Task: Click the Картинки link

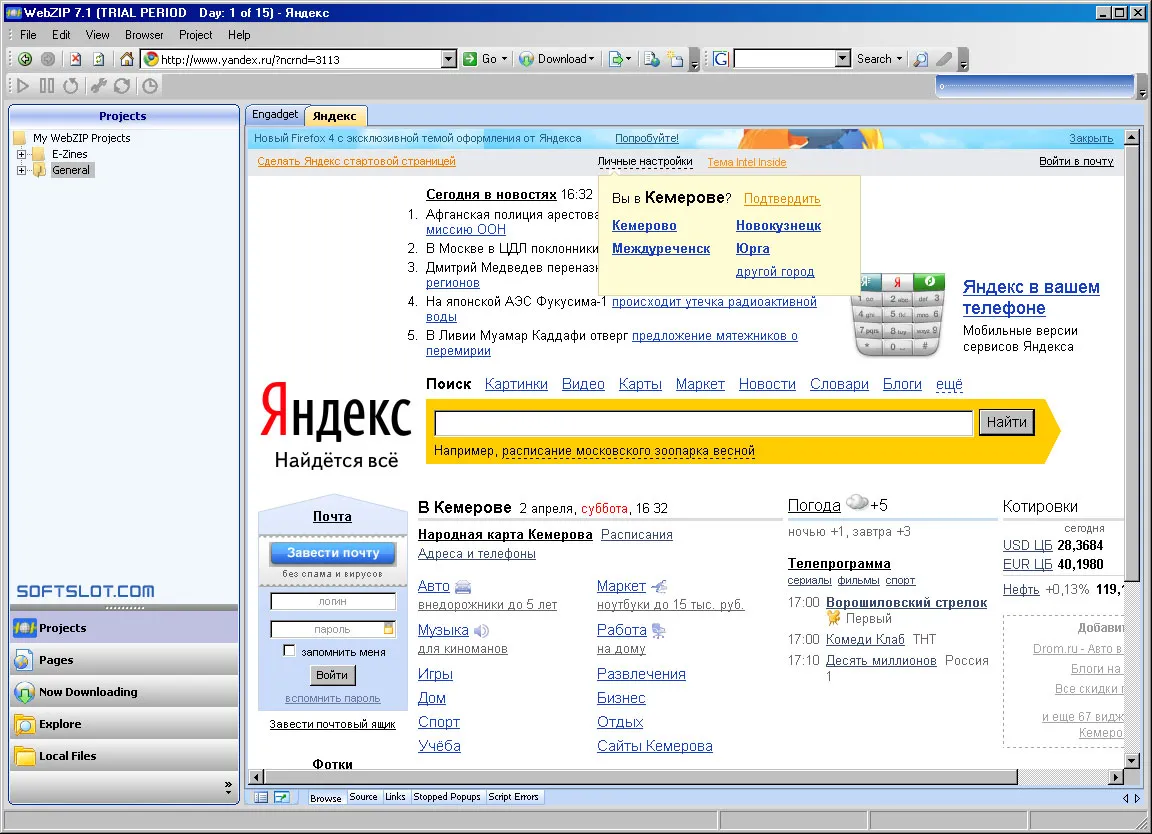Action: tap(516, 384)
